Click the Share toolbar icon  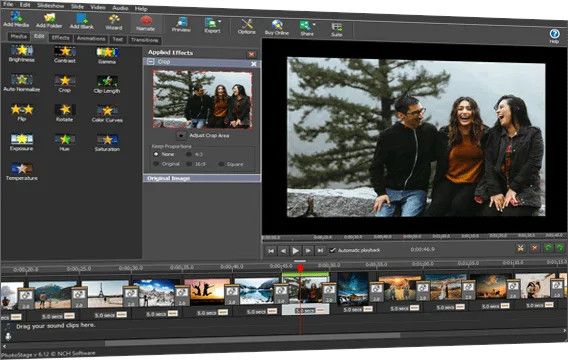click(x=305, y=29)
